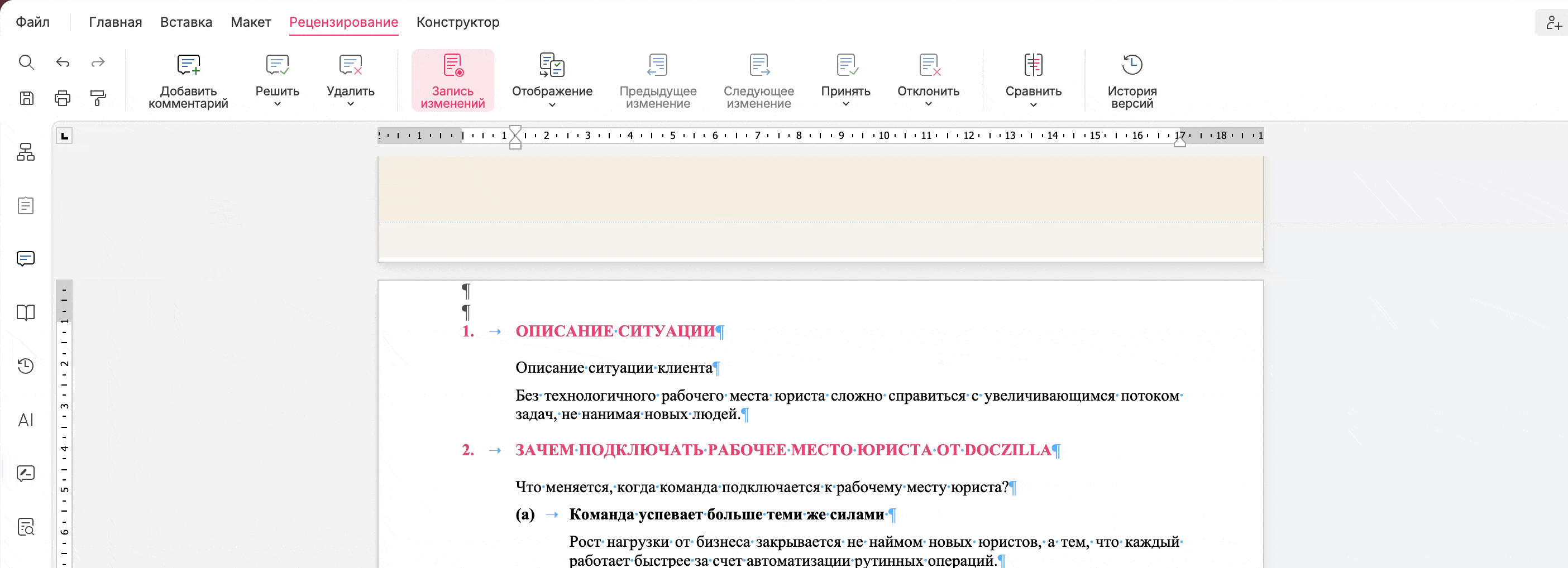Click the Resolve comment icon
The height and width of the screenshot is (568, 1568).
click(x=278, y=65)
